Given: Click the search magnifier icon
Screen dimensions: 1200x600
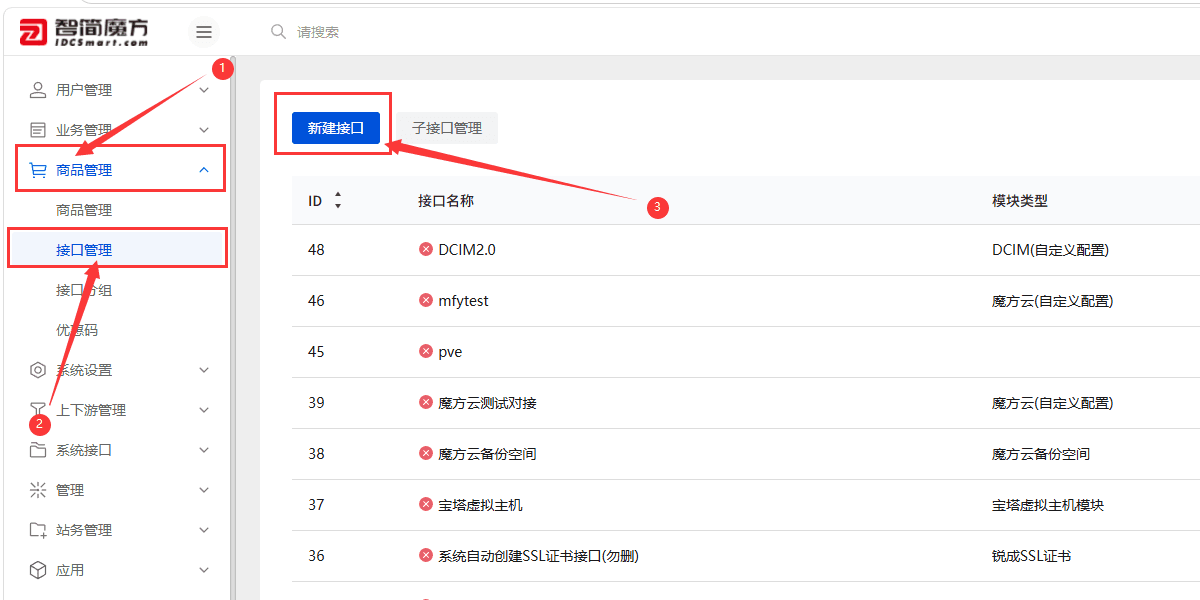Looking at the screenshot, I should coord(279,32).
